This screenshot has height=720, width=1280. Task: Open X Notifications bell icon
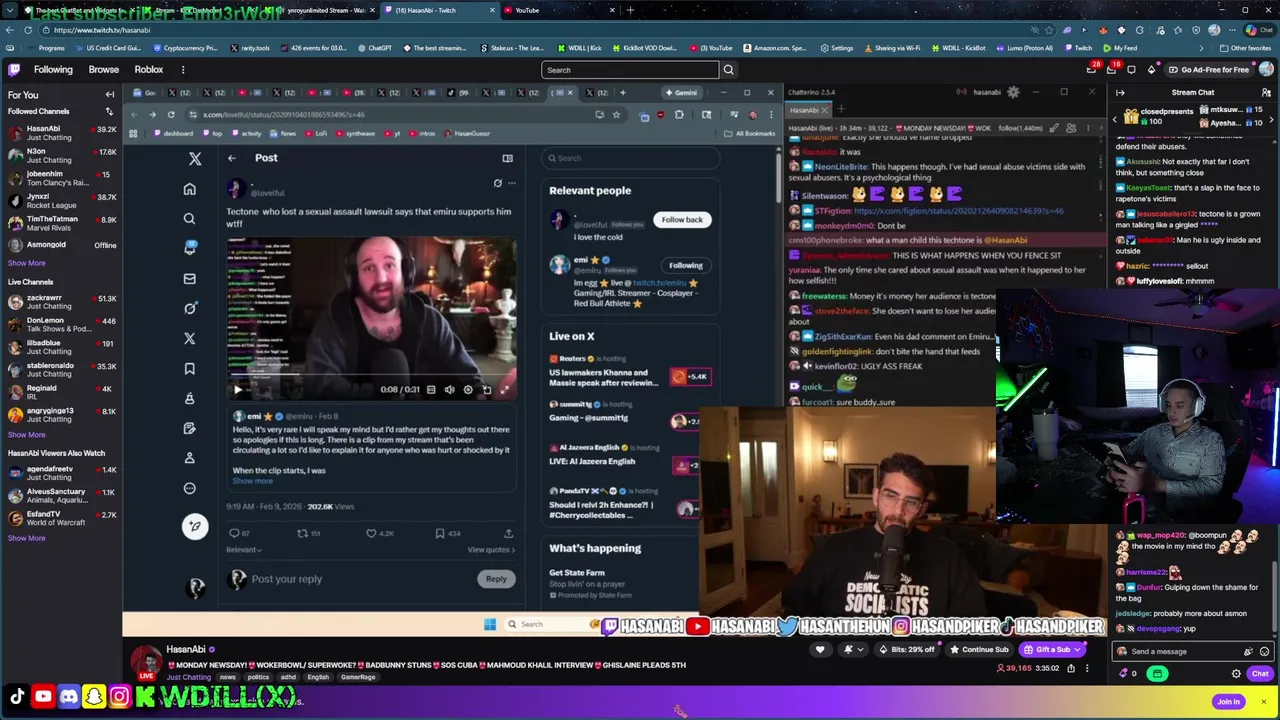[189, 248]
